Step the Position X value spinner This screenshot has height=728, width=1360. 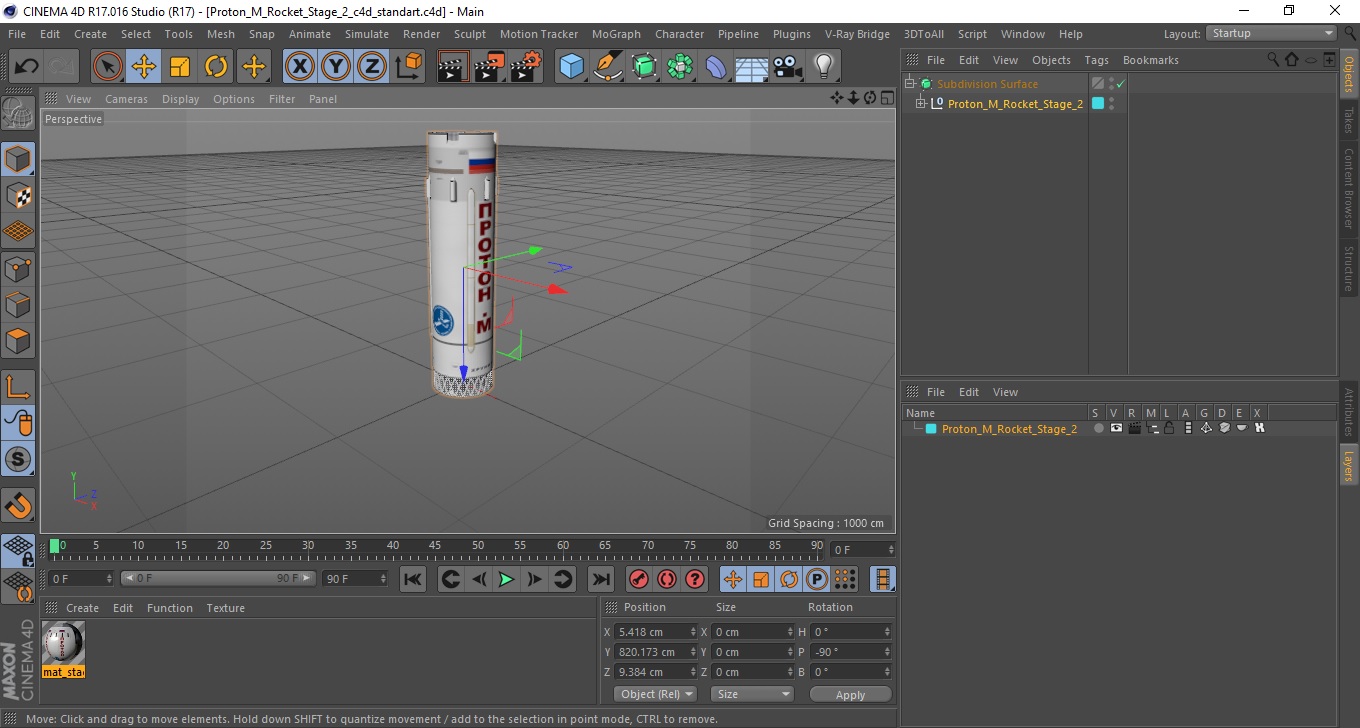click(x=694, y=632)
